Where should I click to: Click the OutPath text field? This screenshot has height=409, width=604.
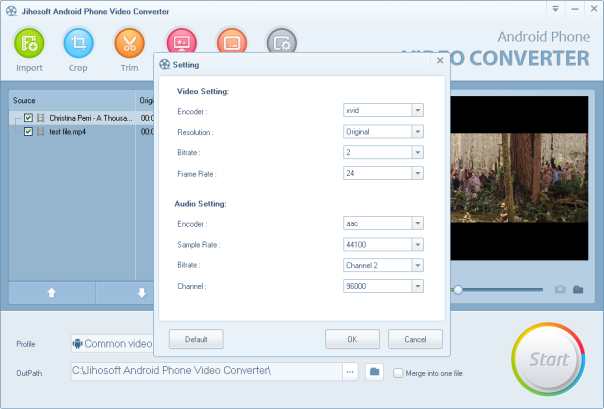[x=206, y=372]
